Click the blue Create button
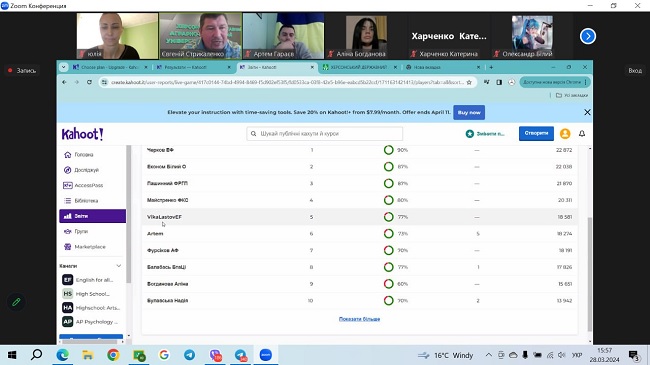The height and width of the screenshot is (365, 650). (536, 134)
